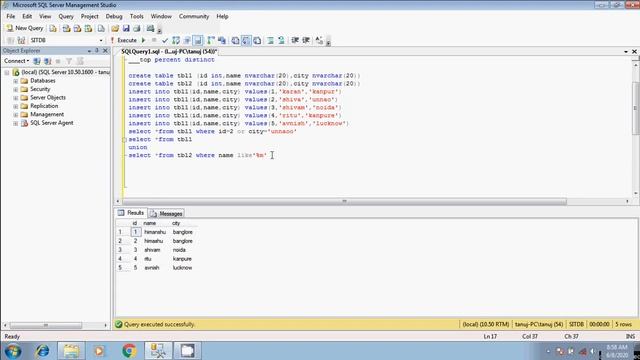Select the SQL Server Agent node
The height and width of the screenshot is (360, 640).
click(51, 123)
